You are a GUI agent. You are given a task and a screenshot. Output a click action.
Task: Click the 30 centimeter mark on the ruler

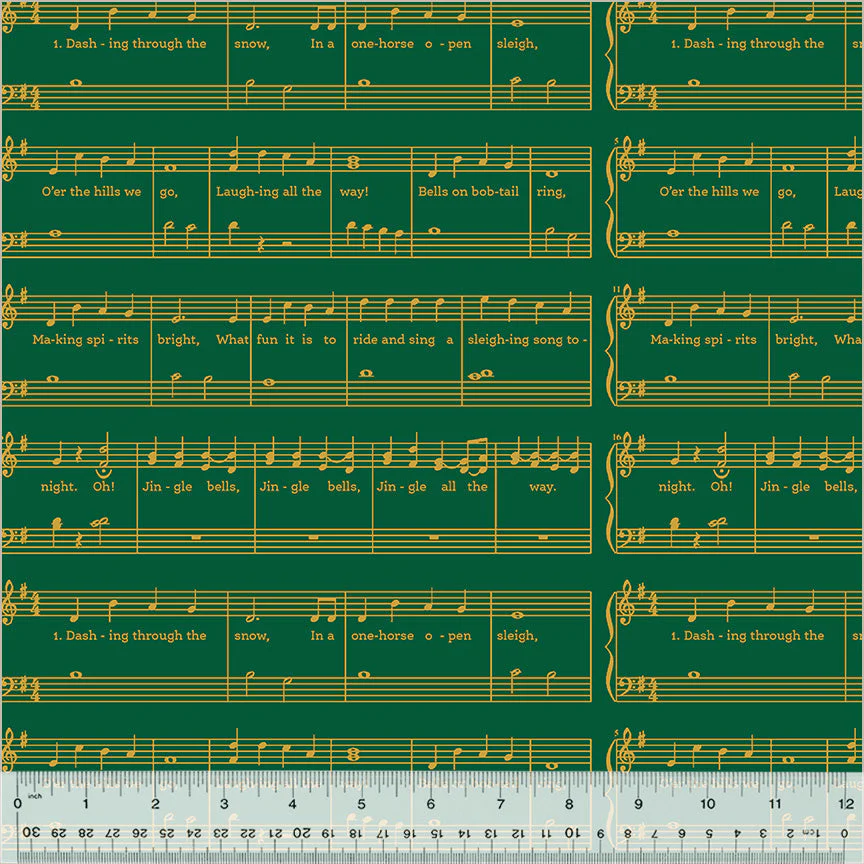tap(31, 832)
